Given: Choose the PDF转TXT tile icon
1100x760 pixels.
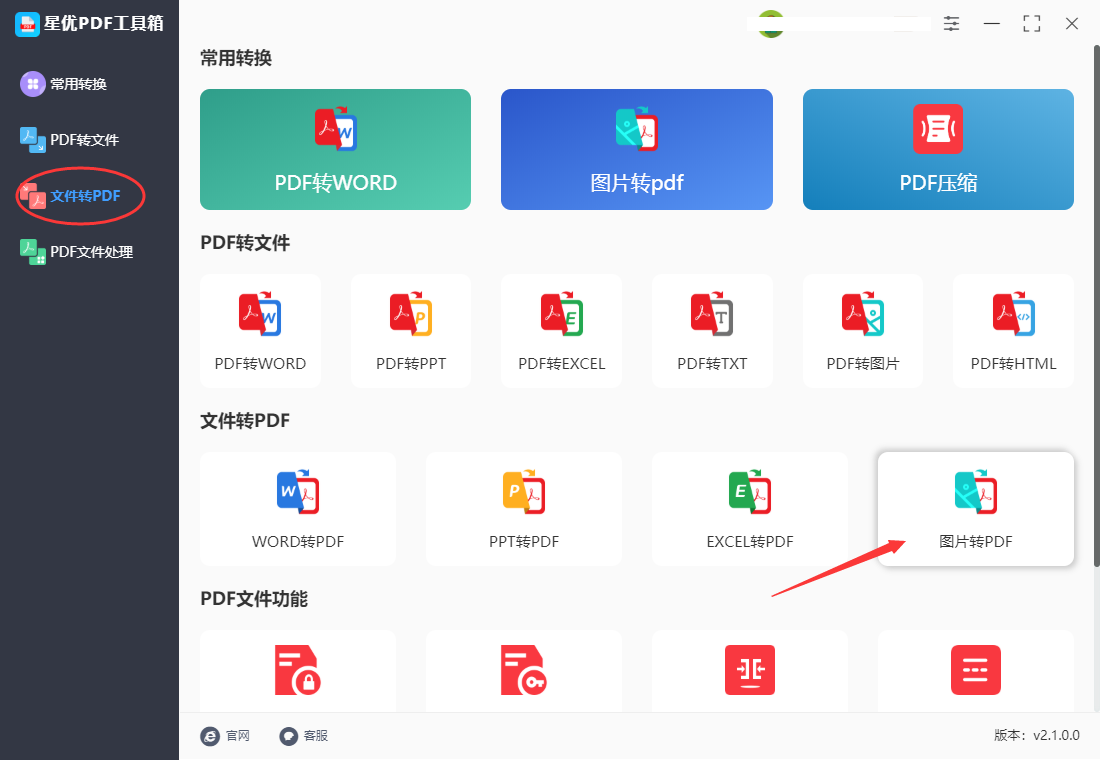Looking at the screenshot, I should [x=712, y=314].
